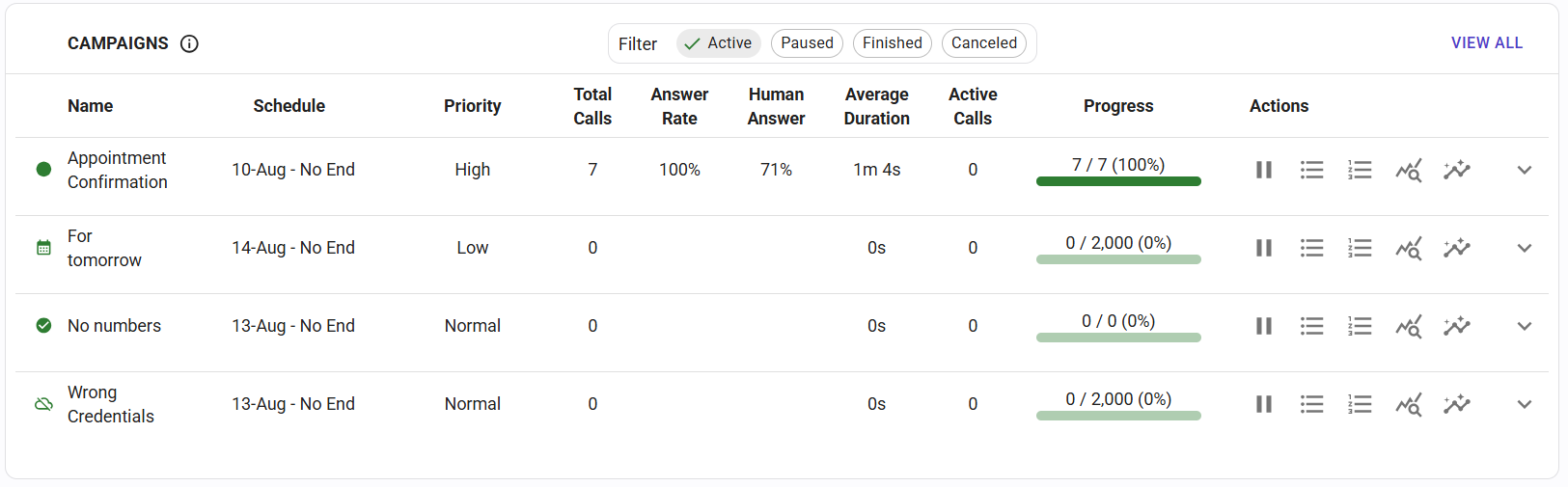Open the VIEW ALL campaigns link
1568x487 pixels.
pyautogui.click(x=1486, y=43)
